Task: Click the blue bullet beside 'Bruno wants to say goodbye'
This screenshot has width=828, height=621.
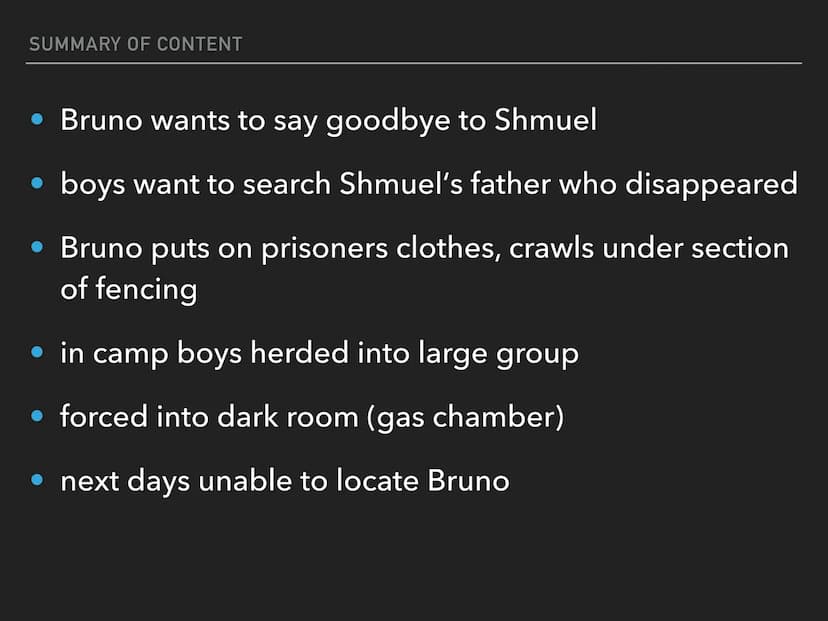Action: 37,119
